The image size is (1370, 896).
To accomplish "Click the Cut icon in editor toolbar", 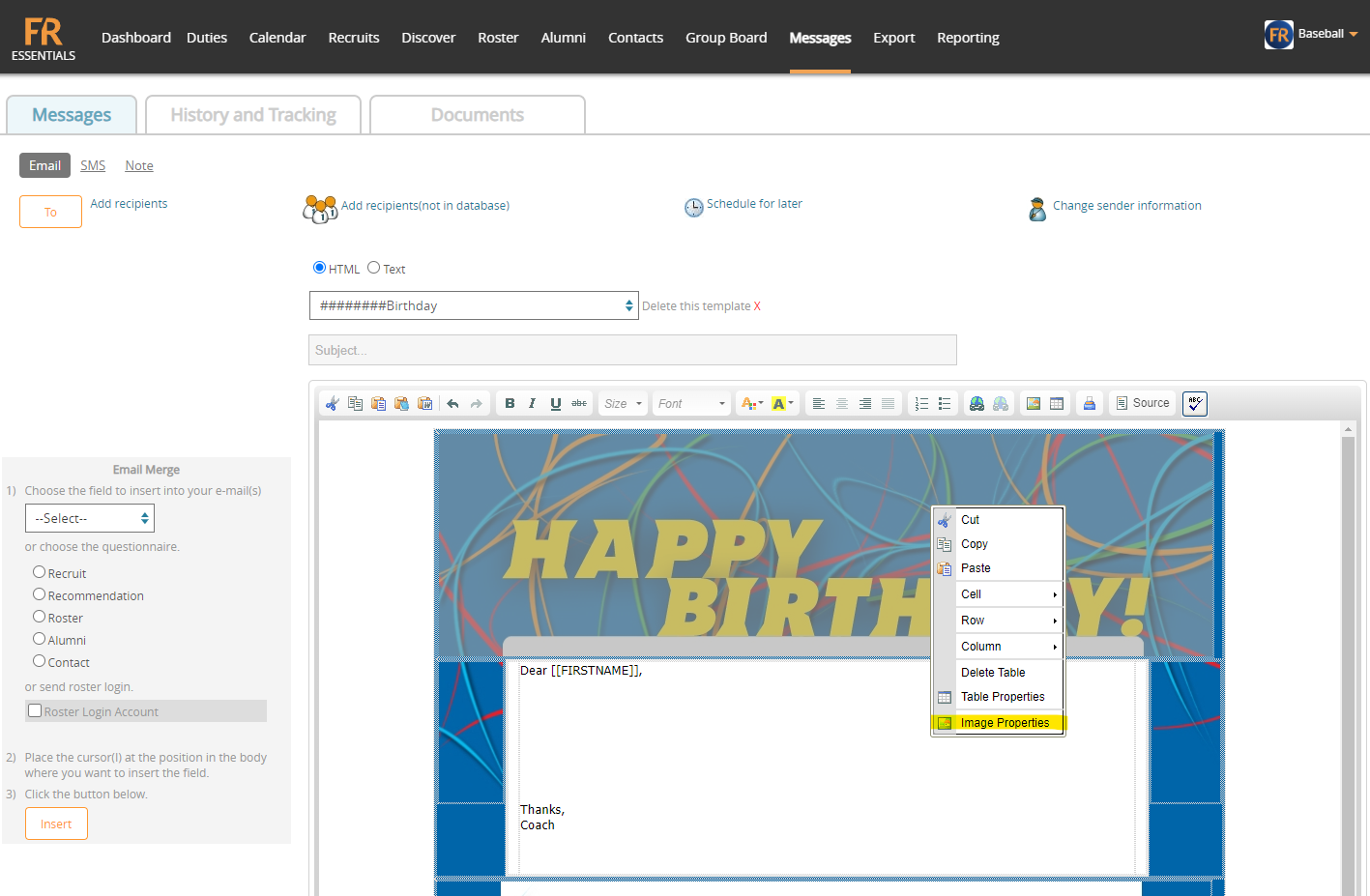I will [332, 404].
